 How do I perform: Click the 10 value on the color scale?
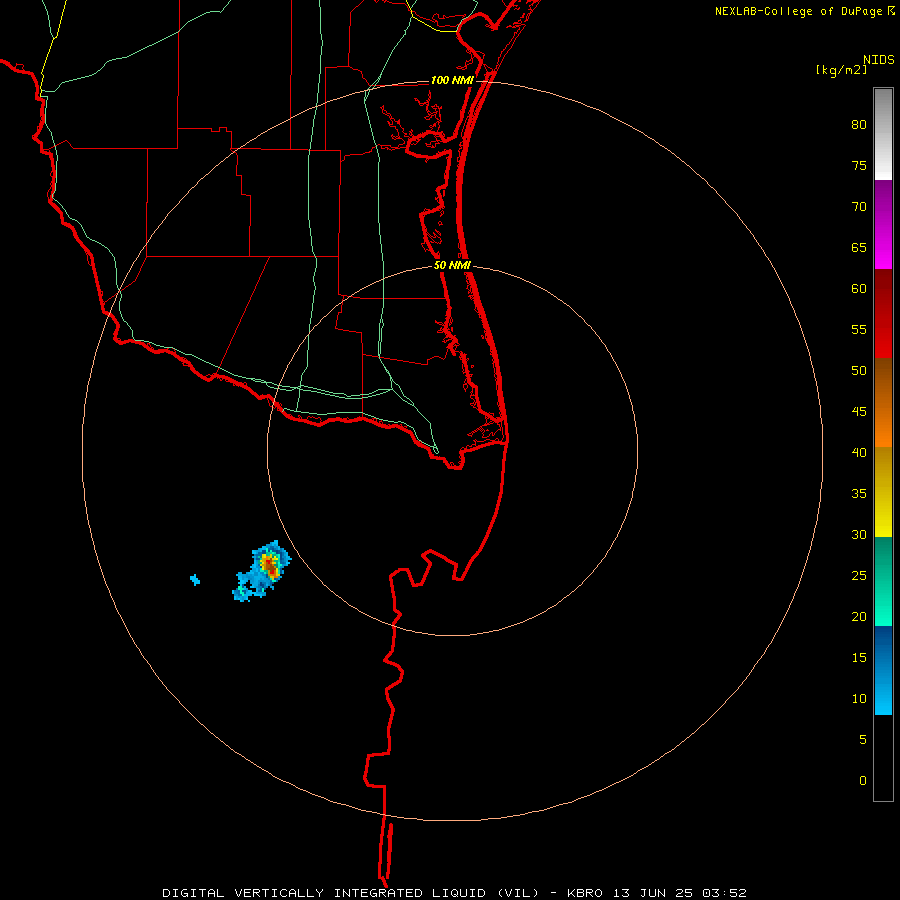(x=859, y=699)
